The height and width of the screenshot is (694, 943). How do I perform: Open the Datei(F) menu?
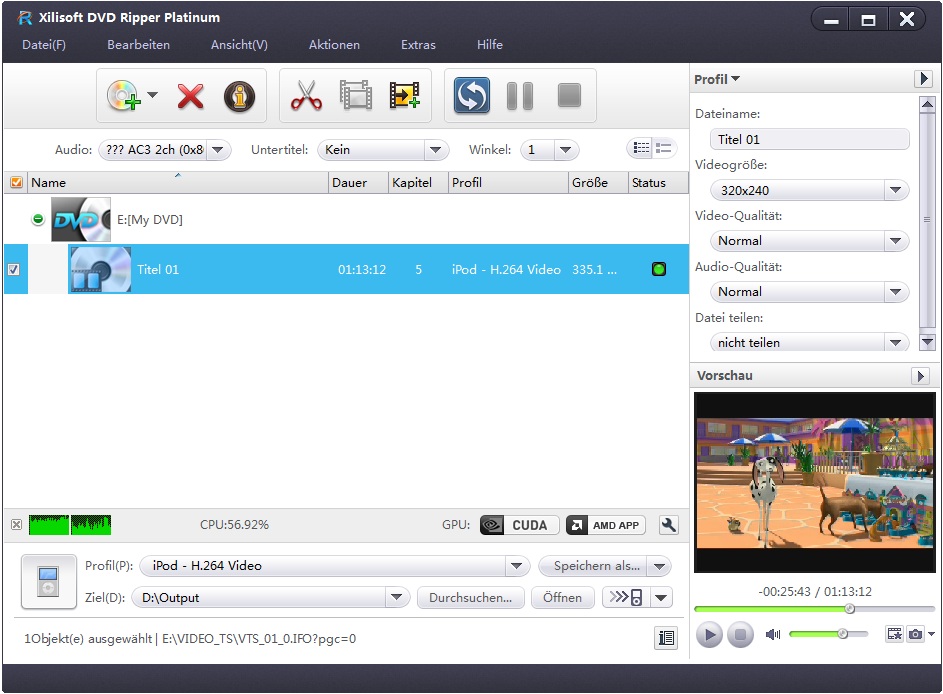pos(44,45)
